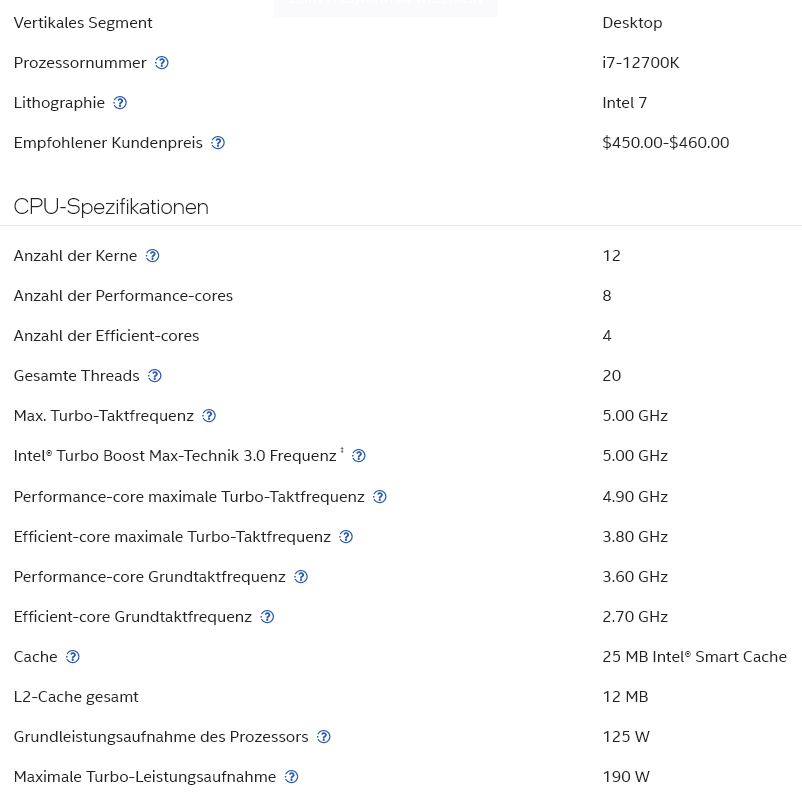The image size is (802, 804).
Task: Open help icon beside Anzahl der Kerne
Action: click(152, 255)
